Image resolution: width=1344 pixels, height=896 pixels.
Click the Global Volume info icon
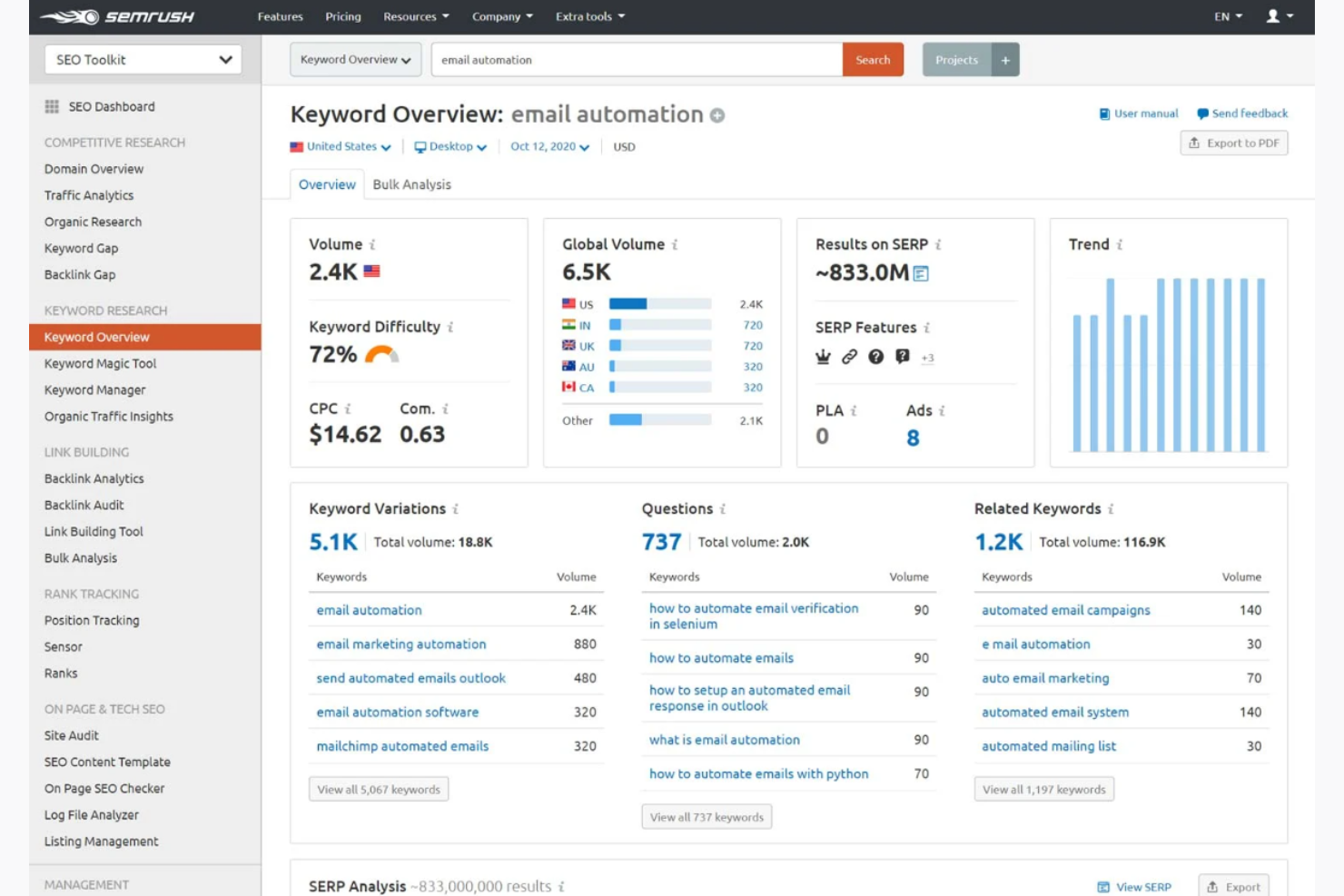(675, 245)
